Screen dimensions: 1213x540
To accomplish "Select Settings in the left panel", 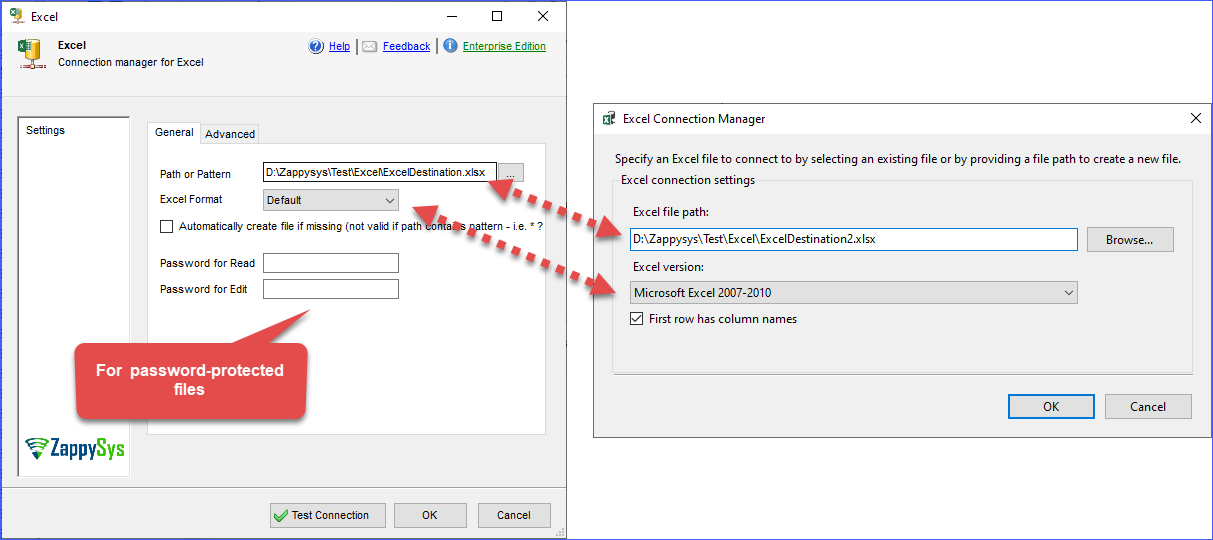I will click(x=46, y=130).
